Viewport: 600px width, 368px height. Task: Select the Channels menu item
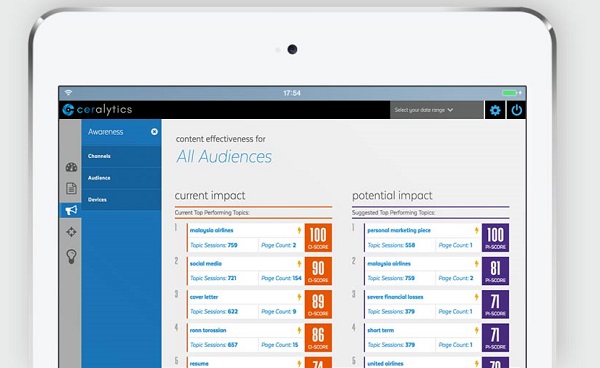(121, 156)
